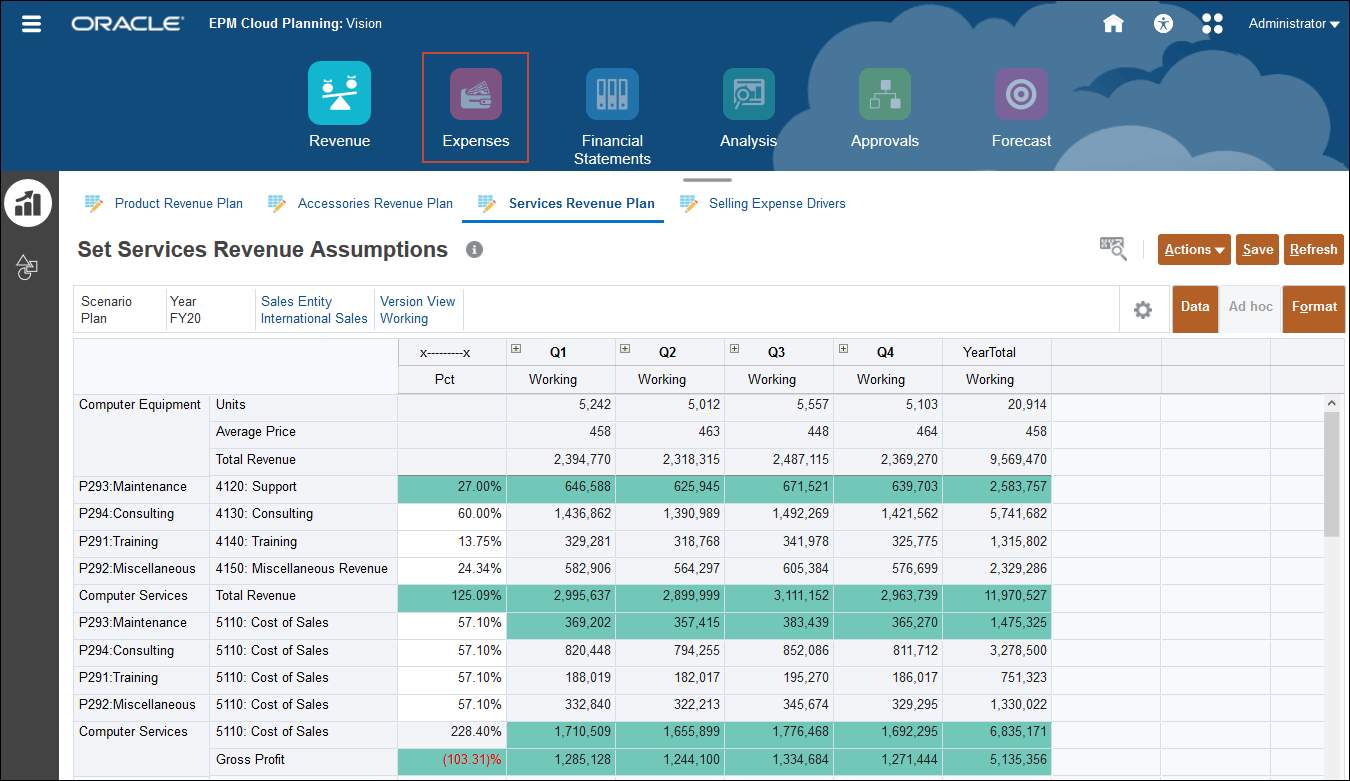
Task: Switch grid to Format mode
Action: [x=1313, y=307]
